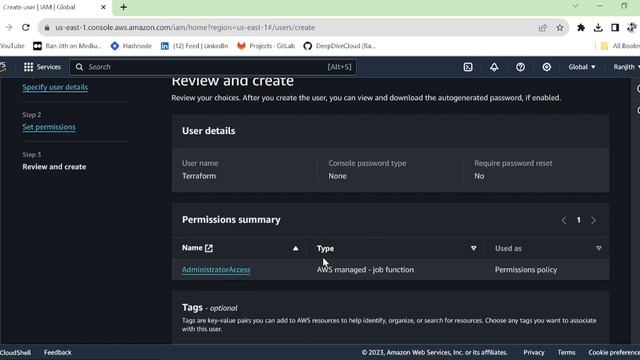Image resolution: width=640 pixels, height=360 pixels.
Task: Open All Bookmarks folder
Action: click(620, 46)
